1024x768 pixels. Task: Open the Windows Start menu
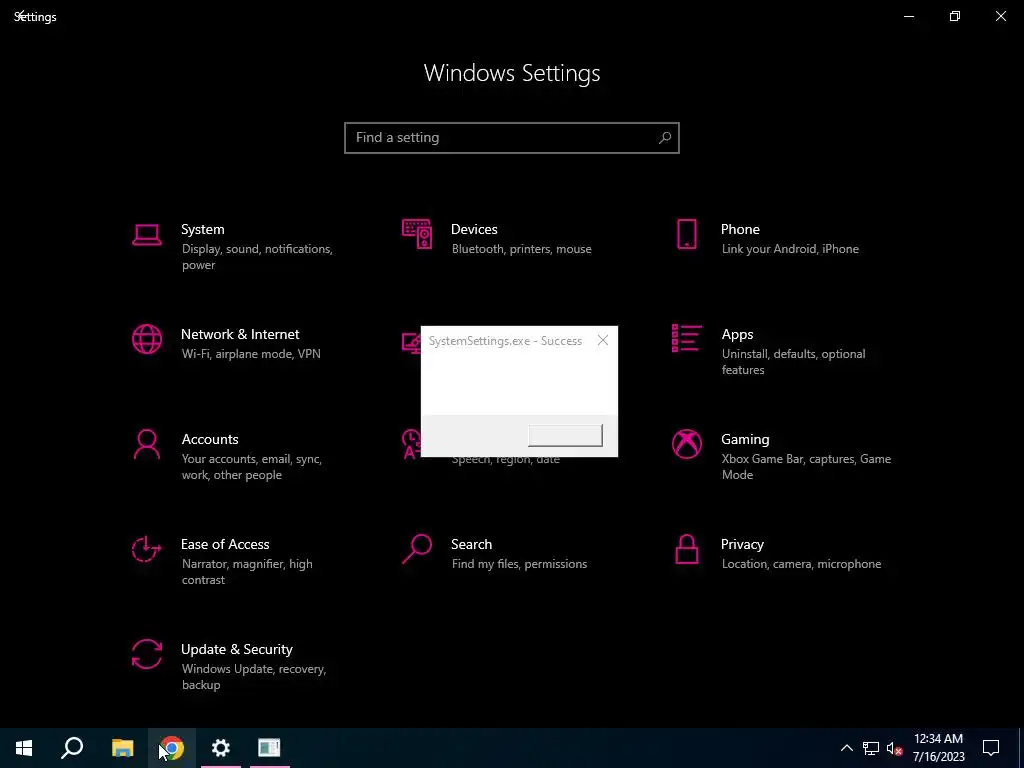(24, 748)
